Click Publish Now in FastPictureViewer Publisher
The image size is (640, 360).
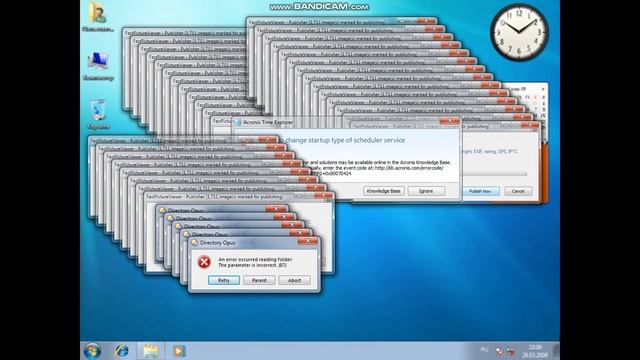481,191
